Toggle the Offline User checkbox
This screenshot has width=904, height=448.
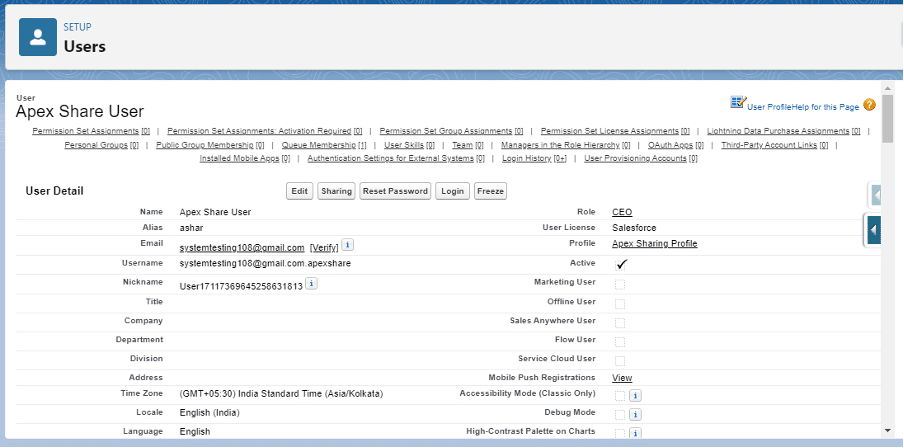click(x=620, y=304)
